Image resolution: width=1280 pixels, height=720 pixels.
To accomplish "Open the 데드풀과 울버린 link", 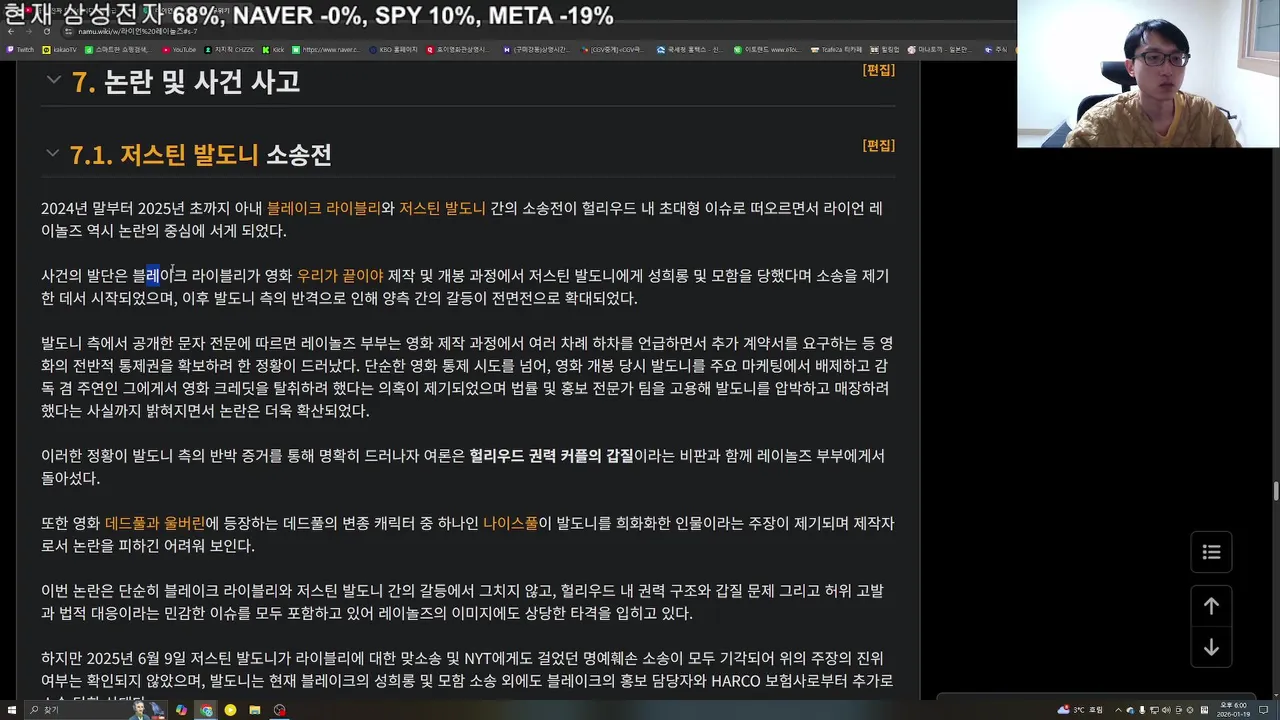I will click(x=155, y=523).
